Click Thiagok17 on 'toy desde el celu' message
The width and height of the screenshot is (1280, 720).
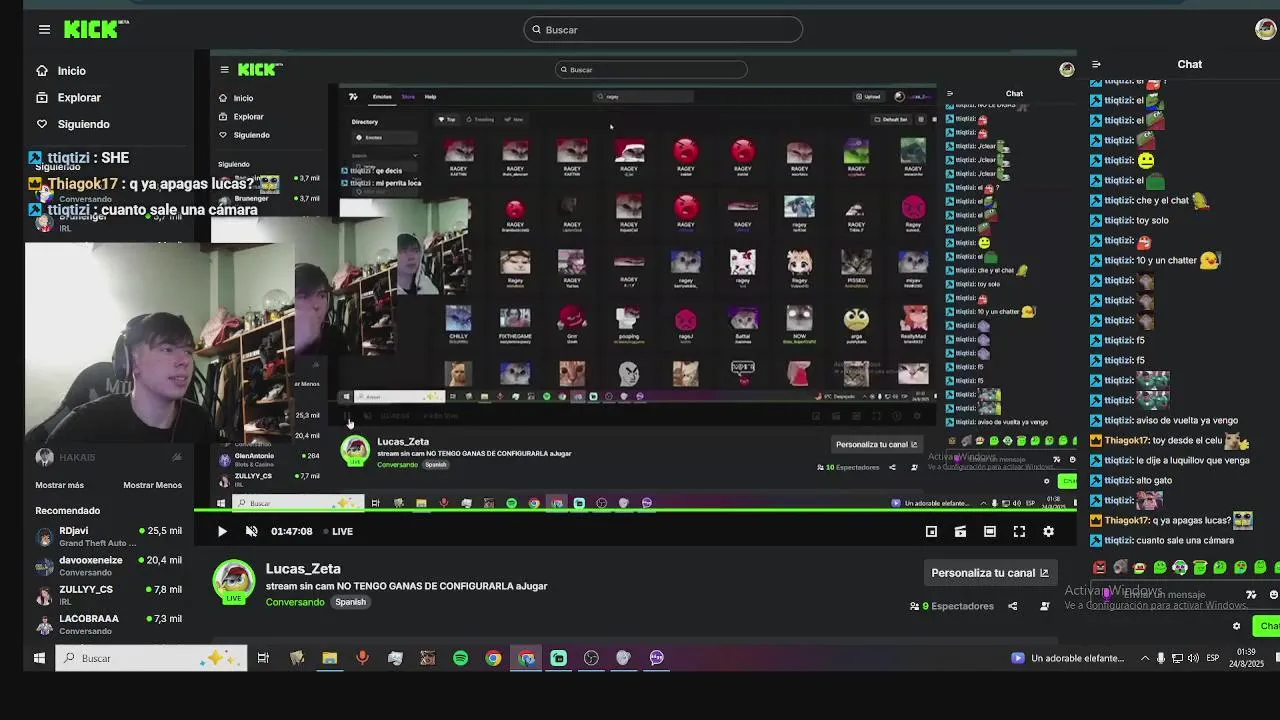[1126, 440]
